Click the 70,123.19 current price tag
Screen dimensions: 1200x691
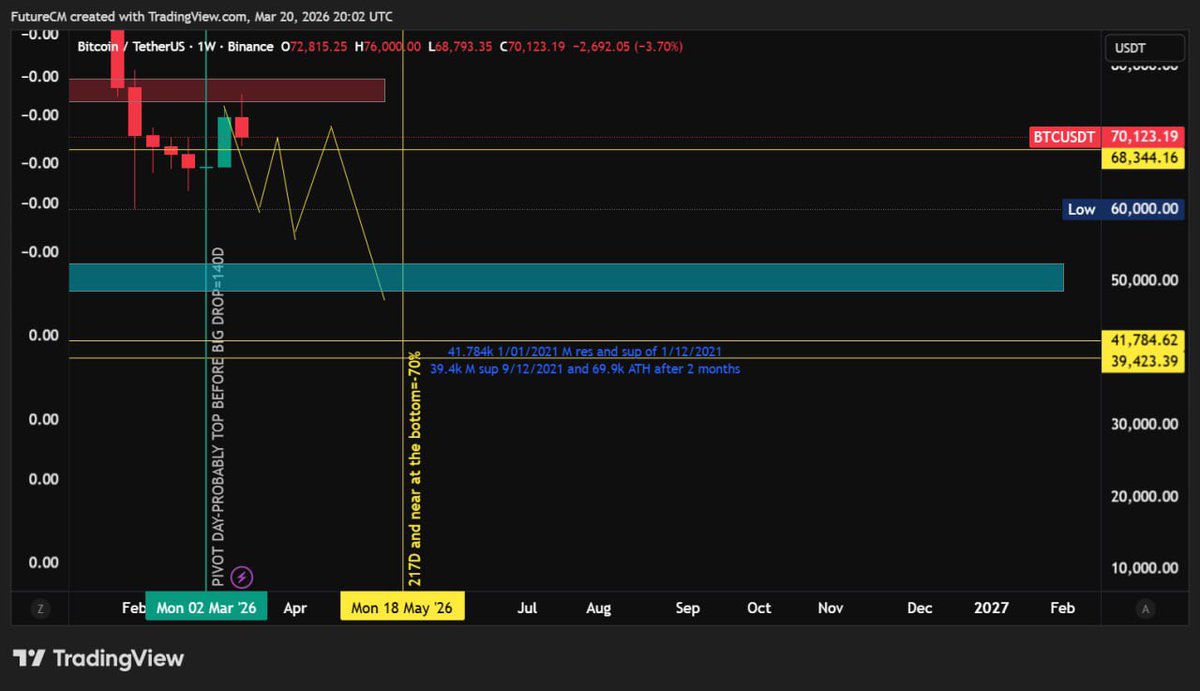pyautogui.click(x=1145, y=138)
